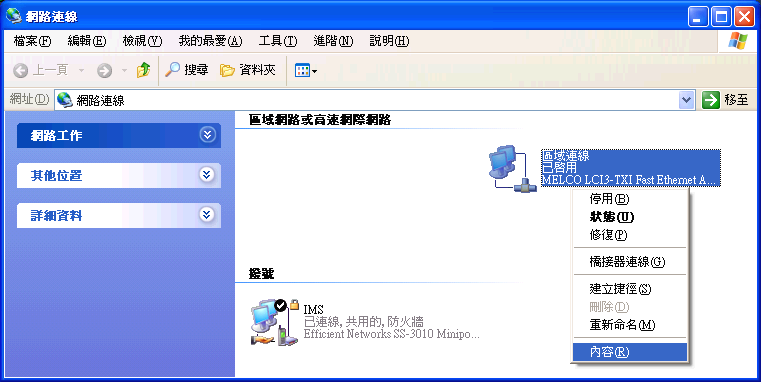Open the address bar dropdown arrow
The image size is (761, 382).
[686, 100]
